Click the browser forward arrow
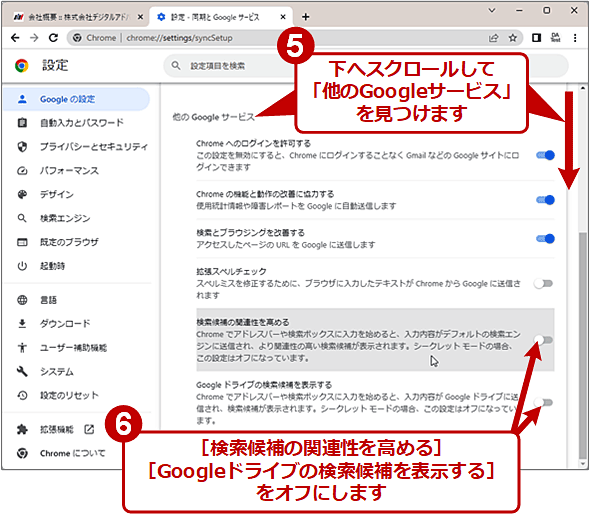This screenshot has width=590, height=518. point(34,38)
